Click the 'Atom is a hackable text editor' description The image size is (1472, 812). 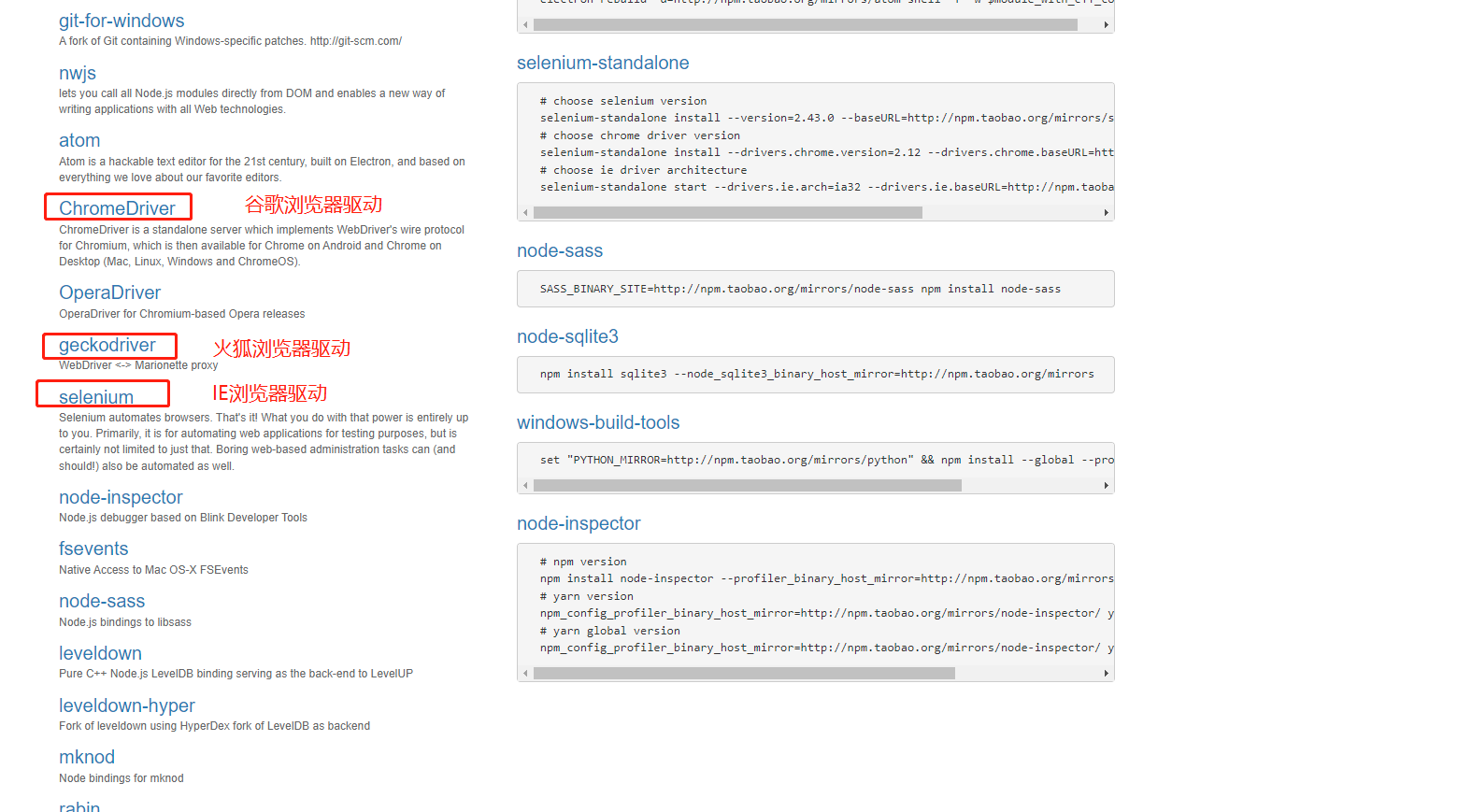pyautogui.click(x=262, y=169)
